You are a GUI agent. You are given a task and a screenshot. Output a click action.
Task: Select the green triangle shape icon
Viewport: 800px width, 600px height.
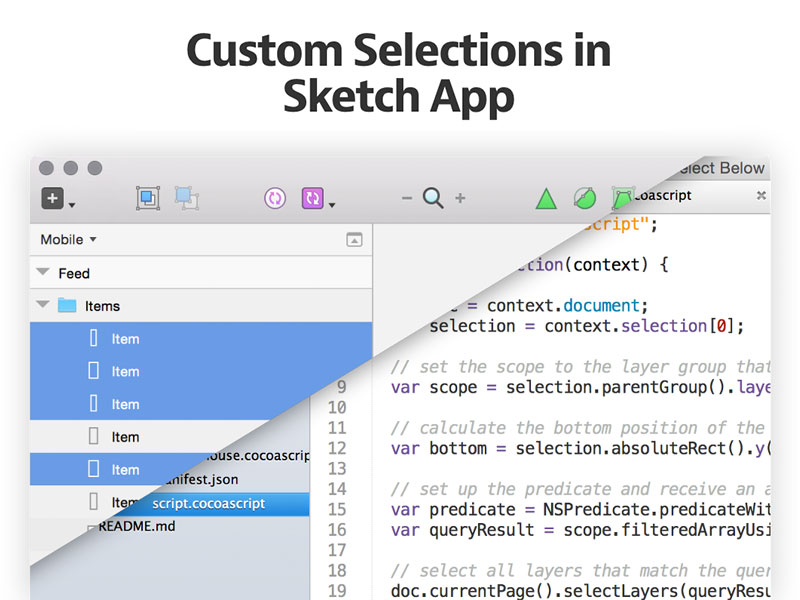pos(546,197)
